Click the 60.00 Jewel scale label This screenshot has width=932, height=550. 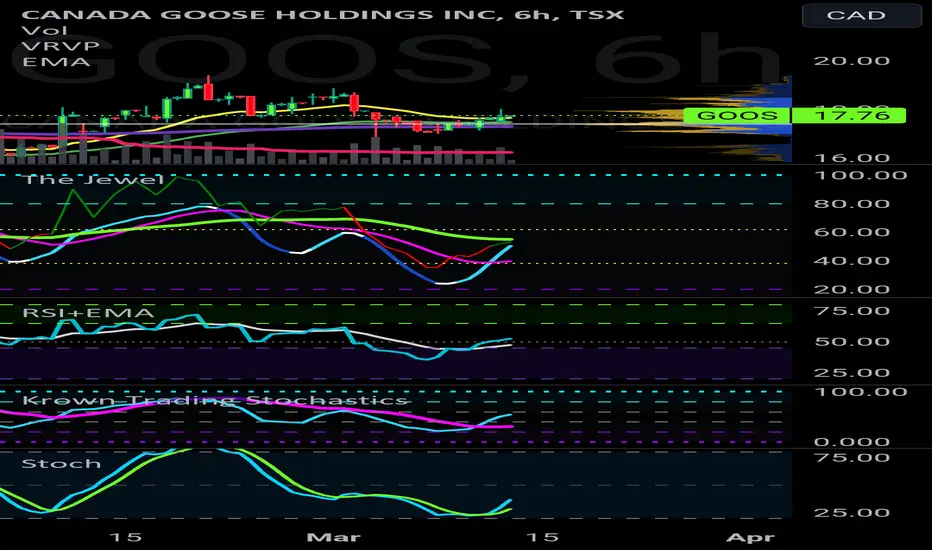click(852, 232)
